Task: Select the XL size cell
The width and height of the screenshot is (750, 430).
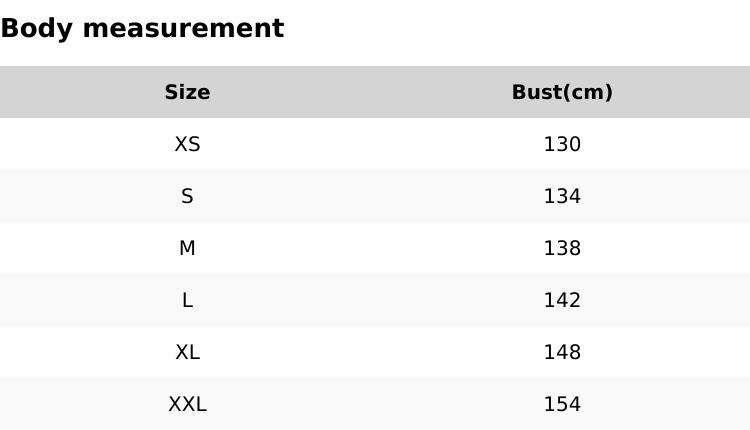Action: click(187, 352)
